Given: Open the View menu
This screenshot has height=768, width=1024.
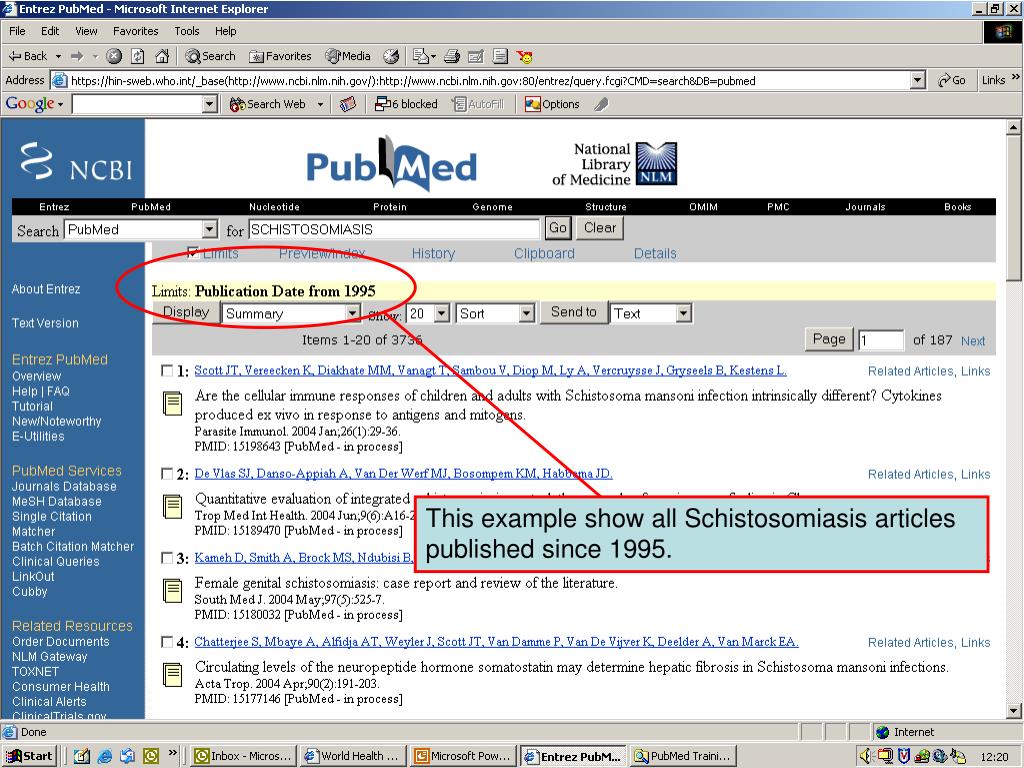Looking at the screenshot, I should pos(86,31).
